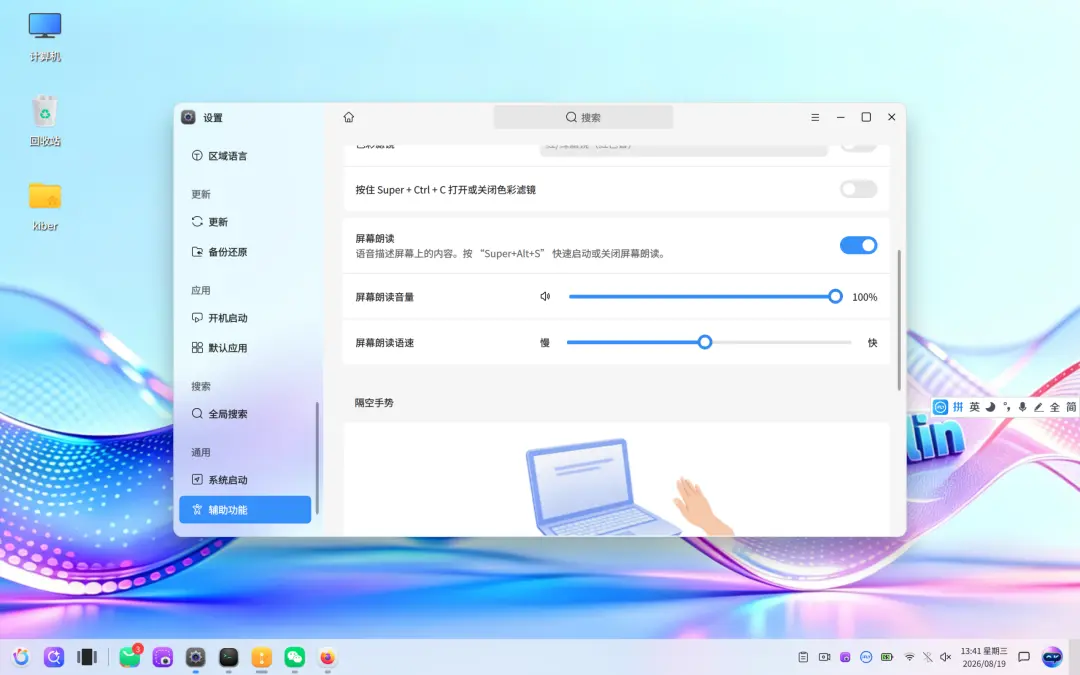Select 辅助功能 in the sidebar
The image size is (1080, 675).
(x=245, y=510)
